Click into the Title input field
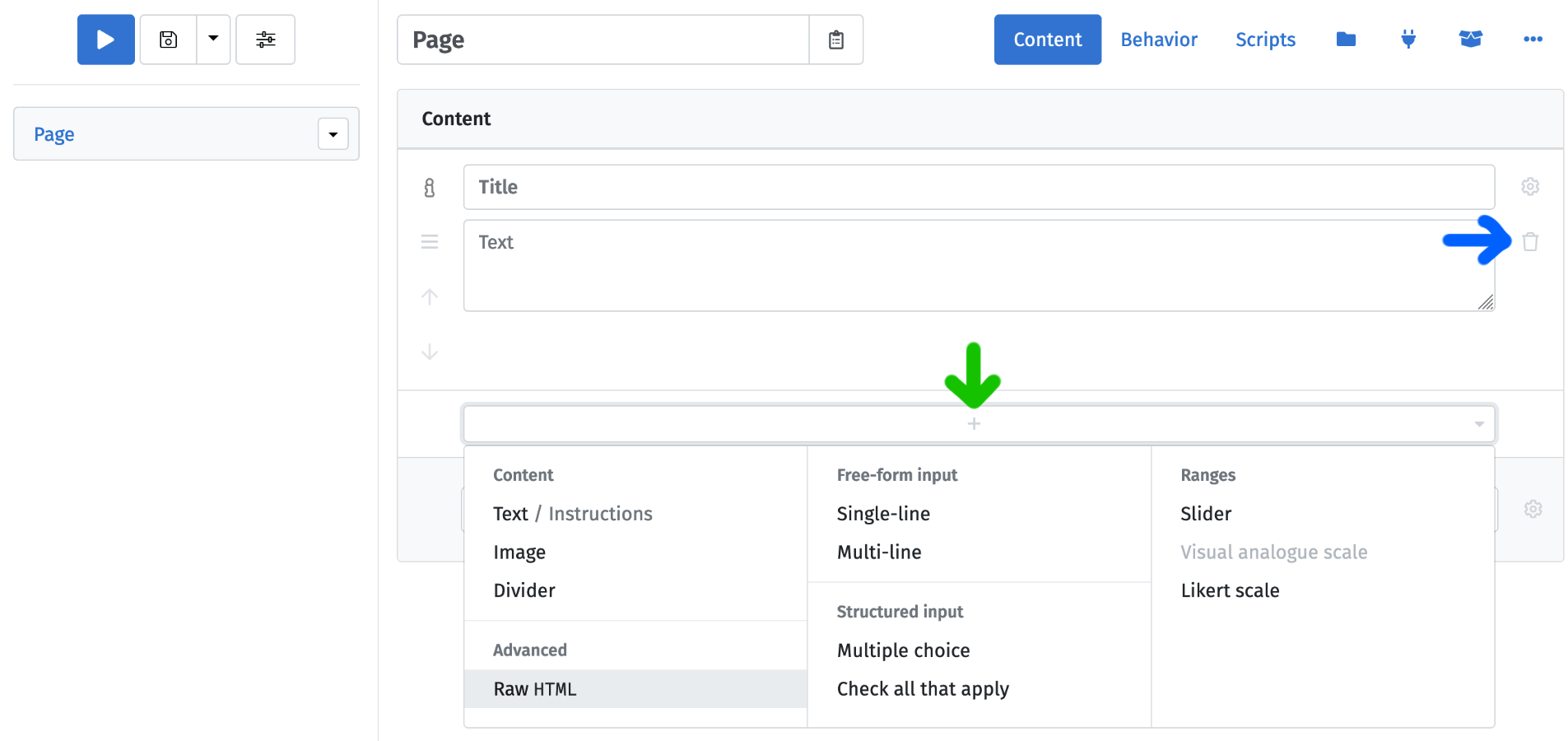Image resolution: width=1568 pixels, height=741 pixels. (978, 187)
